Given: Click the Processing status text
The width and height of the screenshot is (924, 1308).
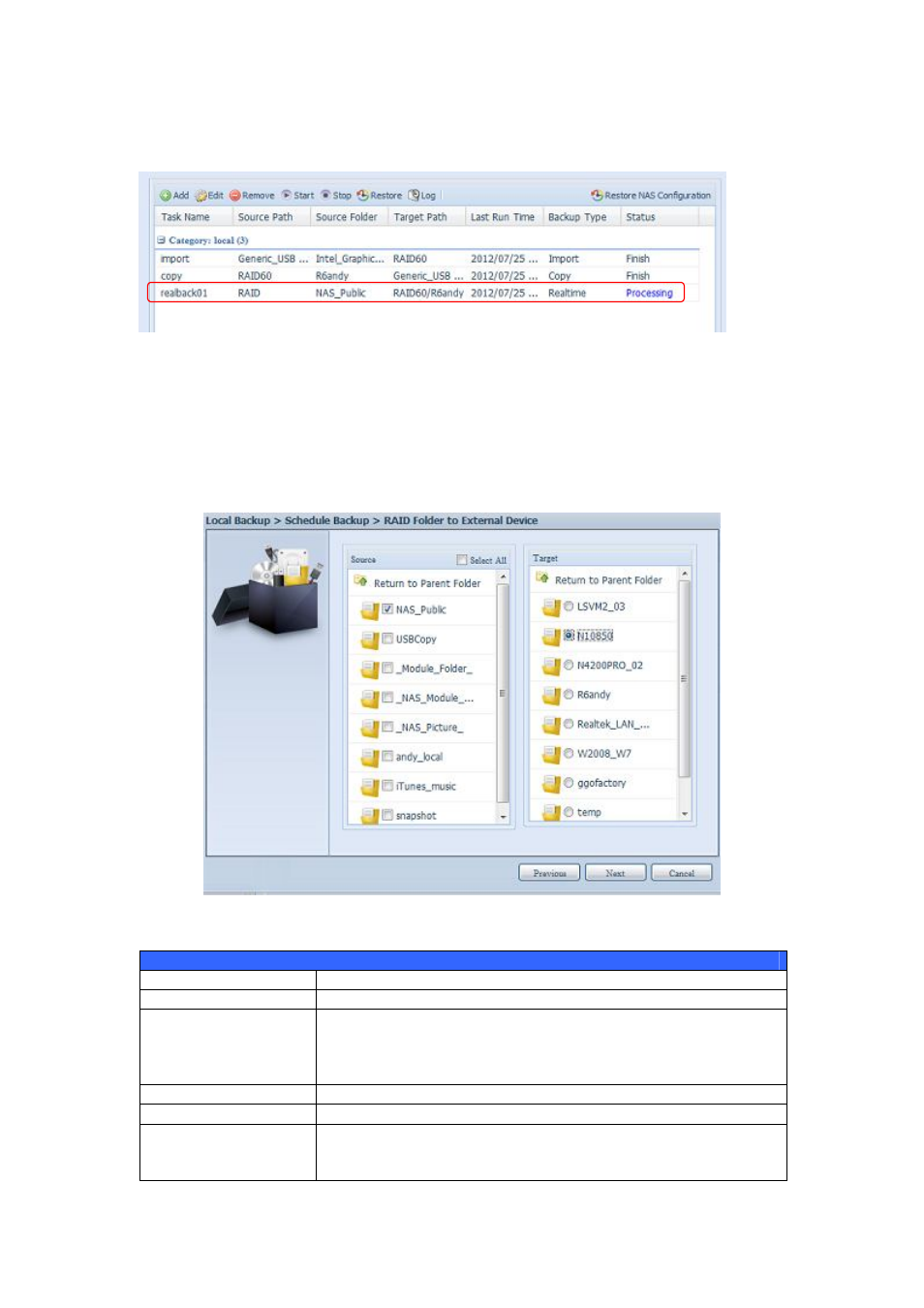Looking at the screenshot, I should pos(649,293).
